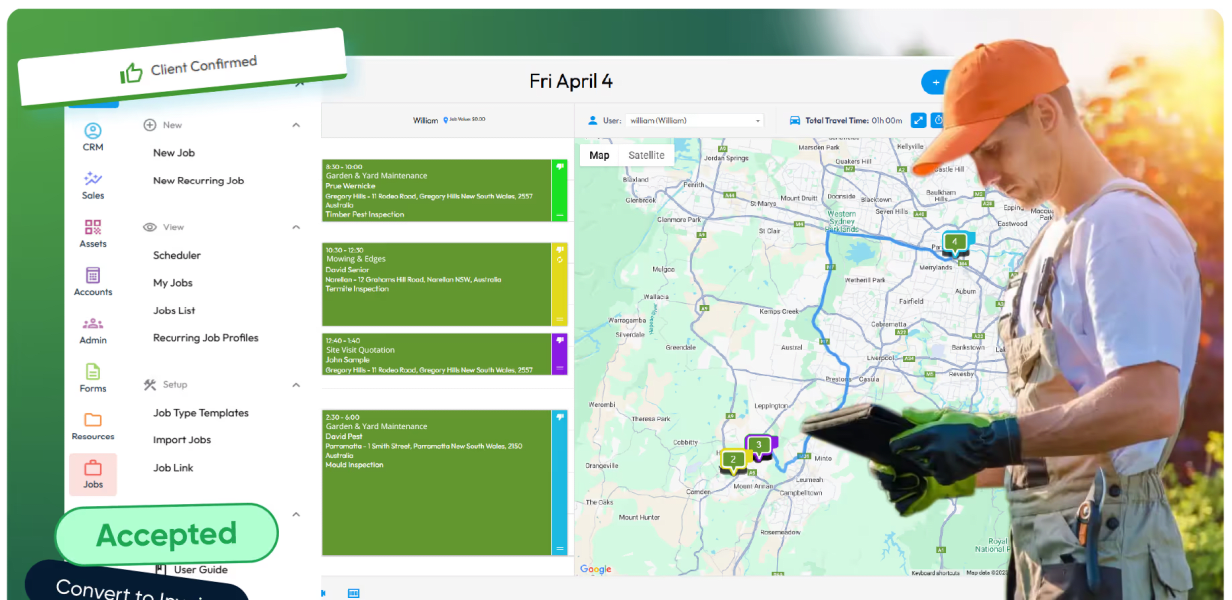Click the yellow status strip on Mowing job
This screenshot has width=1232, height=600.
coord(560,284)
